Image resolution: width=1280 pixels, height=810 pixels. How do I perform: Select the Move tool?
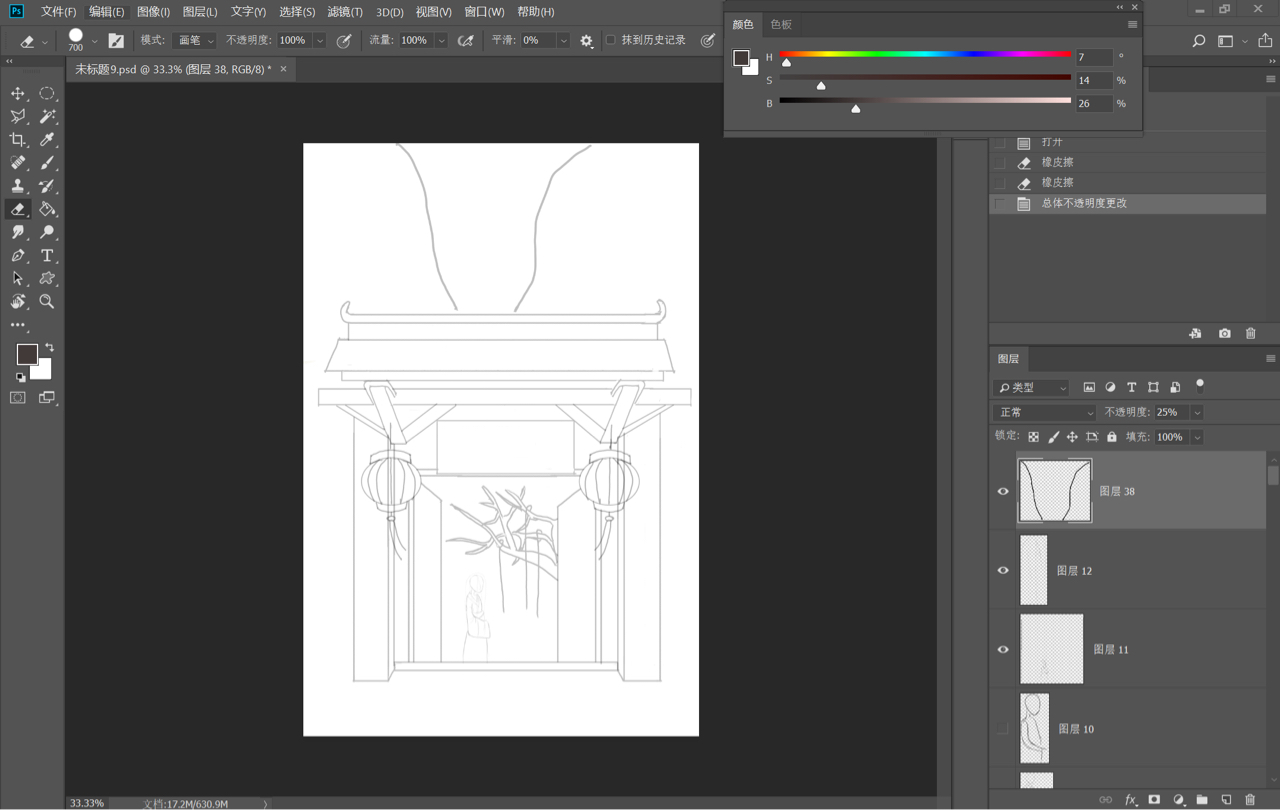[x=18, y=93]
